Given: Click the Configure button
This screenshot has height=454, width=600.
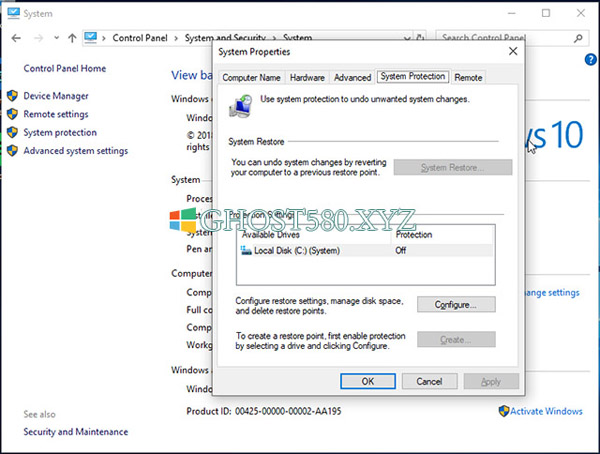Looking at the screenshot, I should coord(456,305).
